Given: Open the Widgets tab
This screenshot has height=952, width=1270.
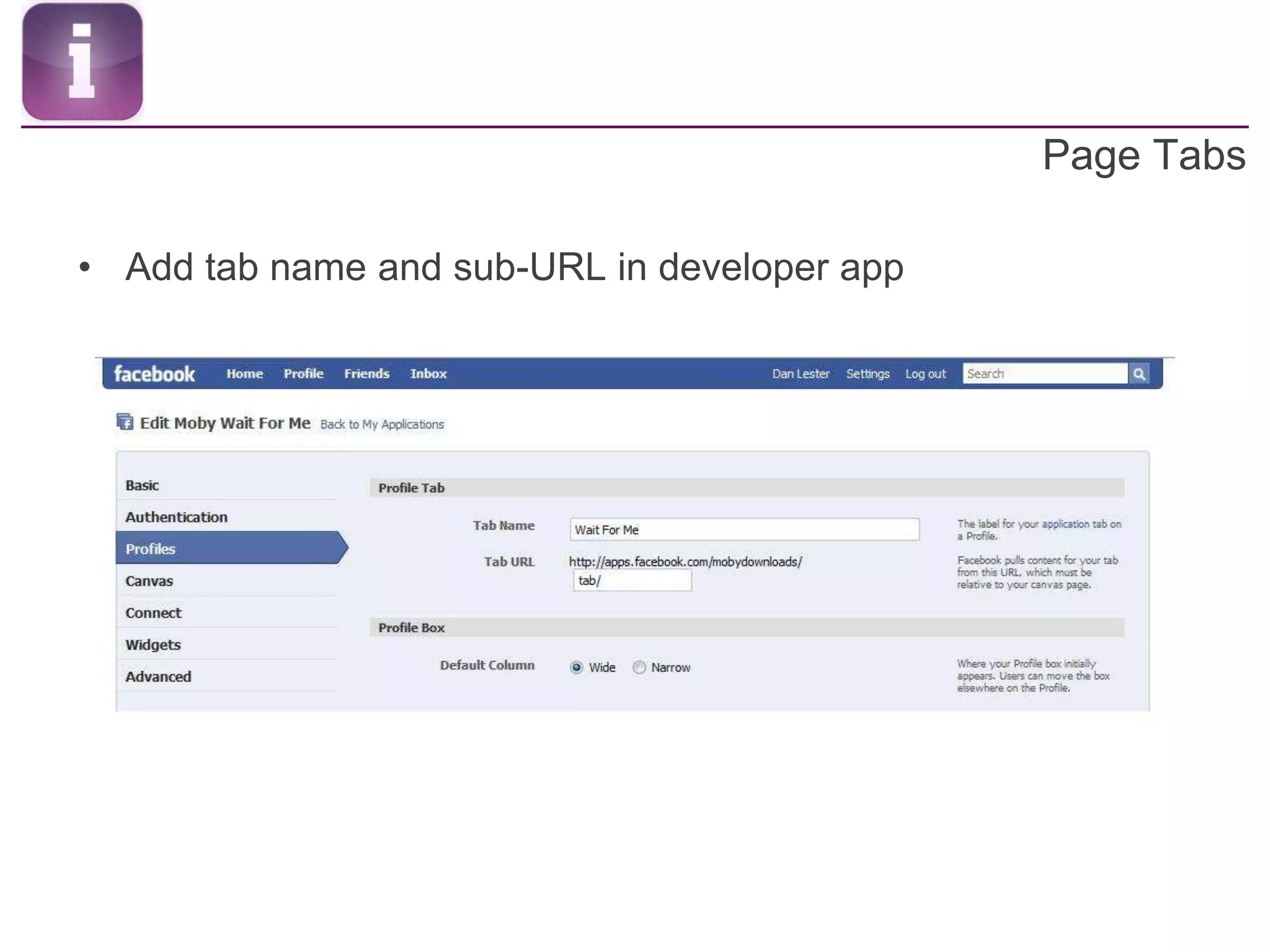Looking at the screenshot, I should point(227,645).
